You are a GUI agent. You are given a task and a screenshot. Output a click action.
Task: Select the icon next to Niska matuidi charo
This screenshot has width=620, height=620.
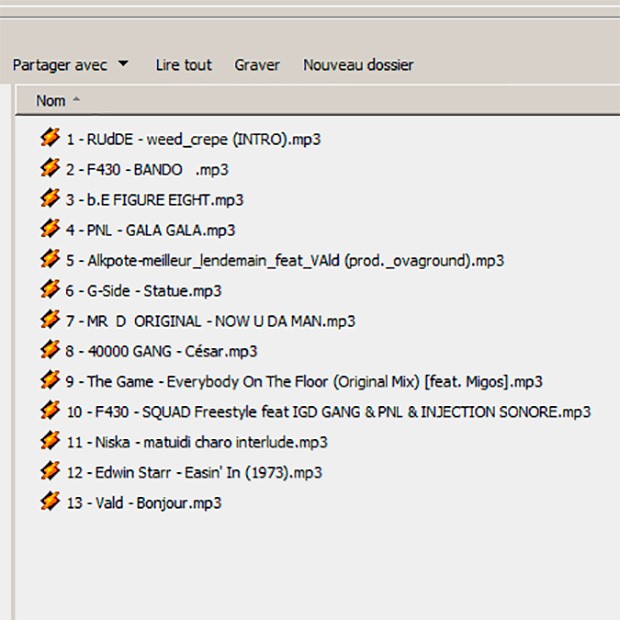click(50, 441)
